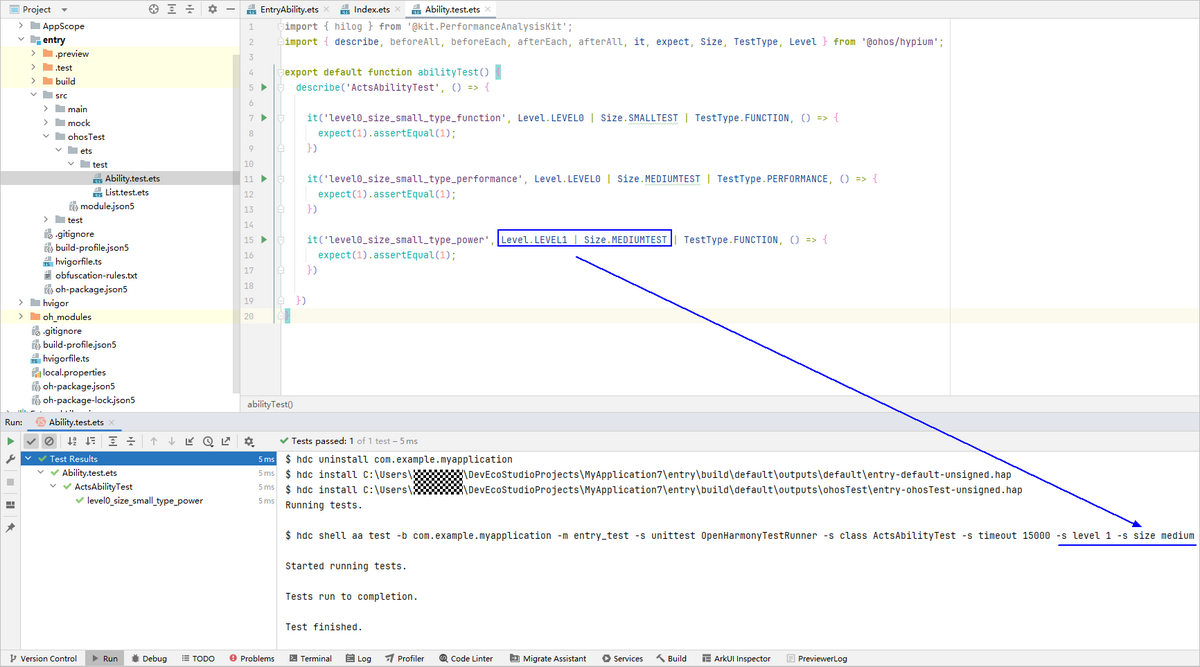Pin the Run tab with pin icon

click(10, 526)
